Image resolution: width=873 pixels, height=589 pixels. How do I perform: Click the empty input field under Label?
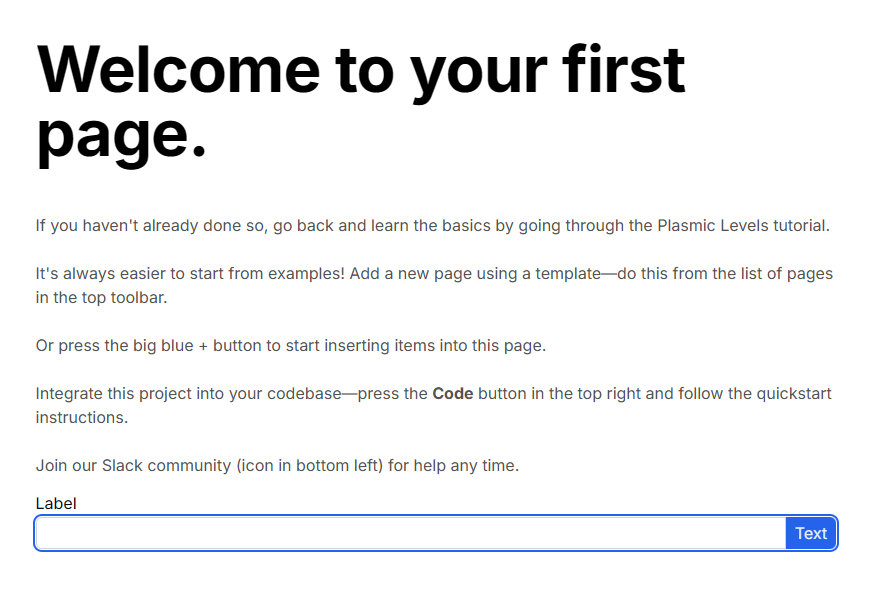(410, 533)
